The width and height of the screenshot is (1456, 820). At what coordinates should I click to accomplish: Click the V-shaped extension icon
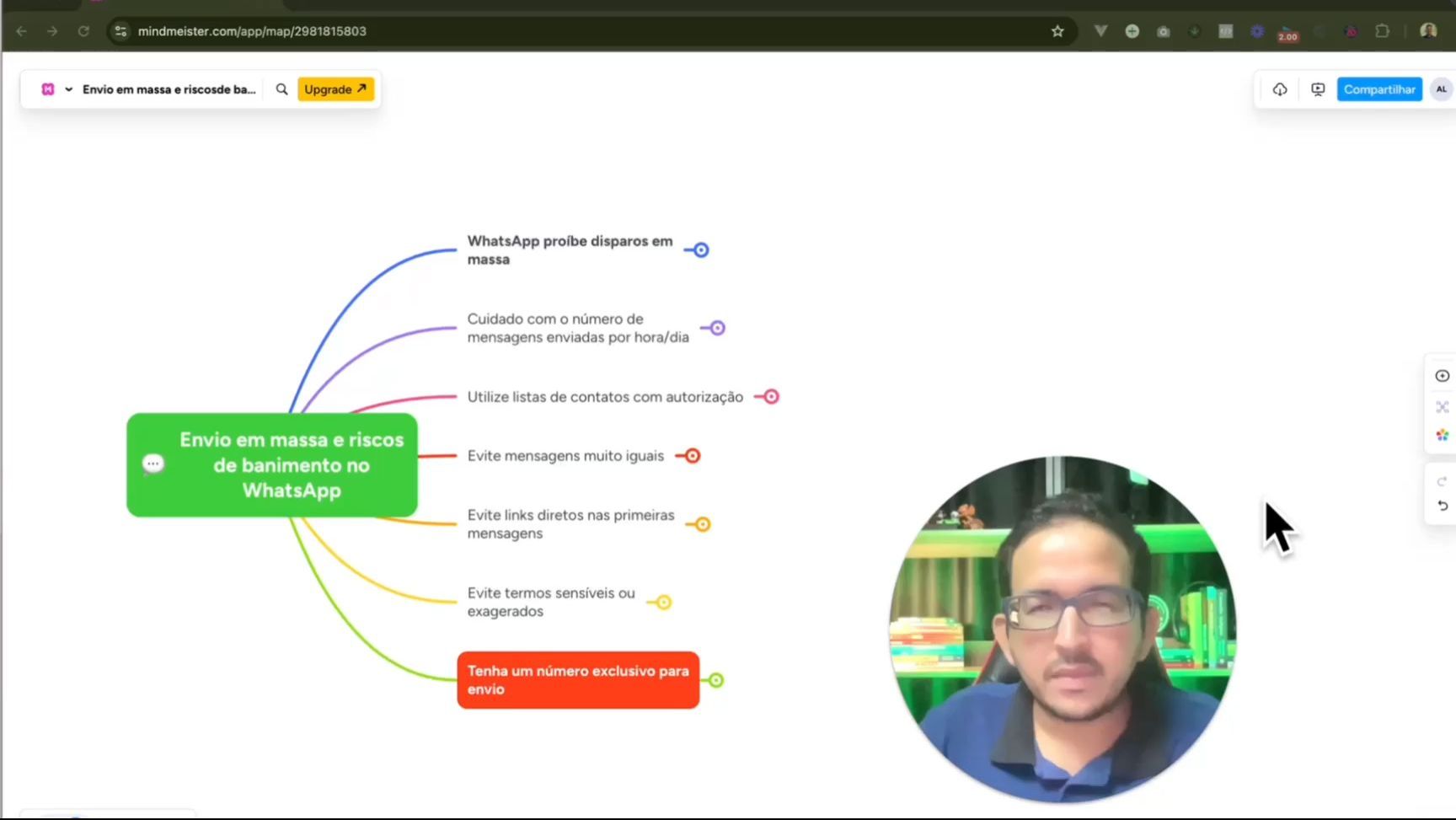pos(1100,31)
